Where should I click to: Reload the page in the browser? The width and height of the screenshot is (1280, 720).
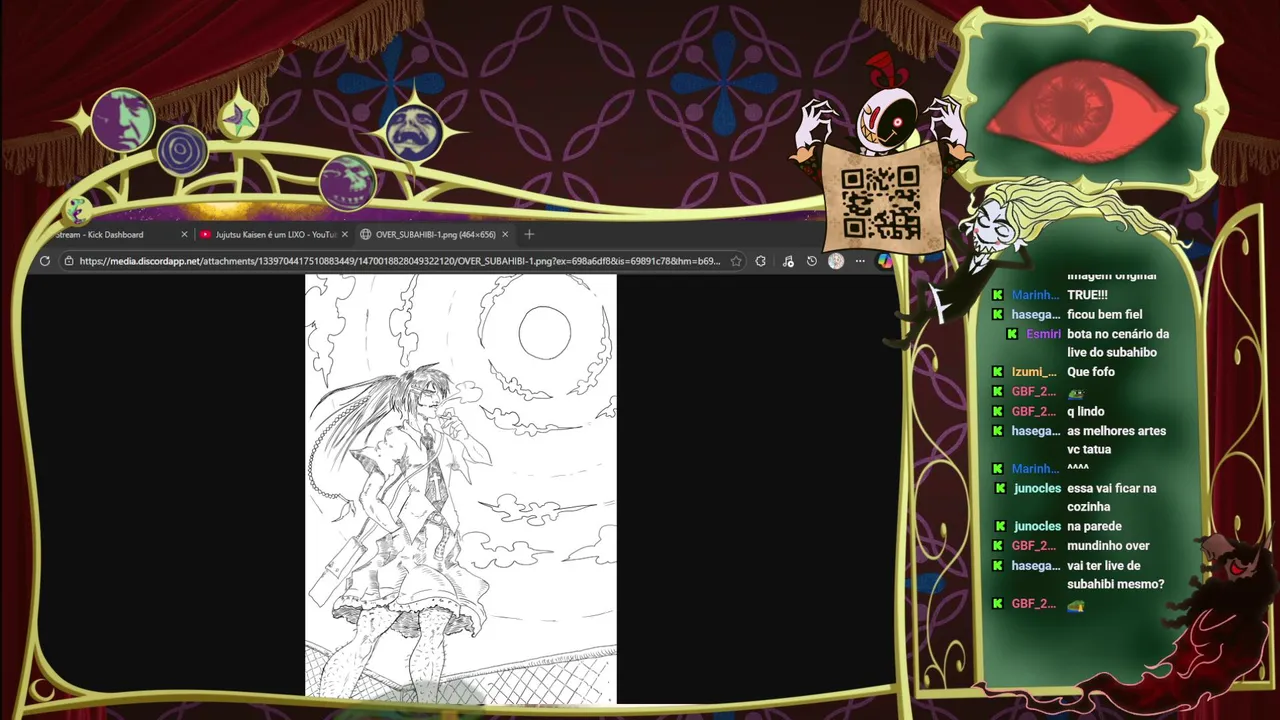pyautogui.click(x=45, y=261)
